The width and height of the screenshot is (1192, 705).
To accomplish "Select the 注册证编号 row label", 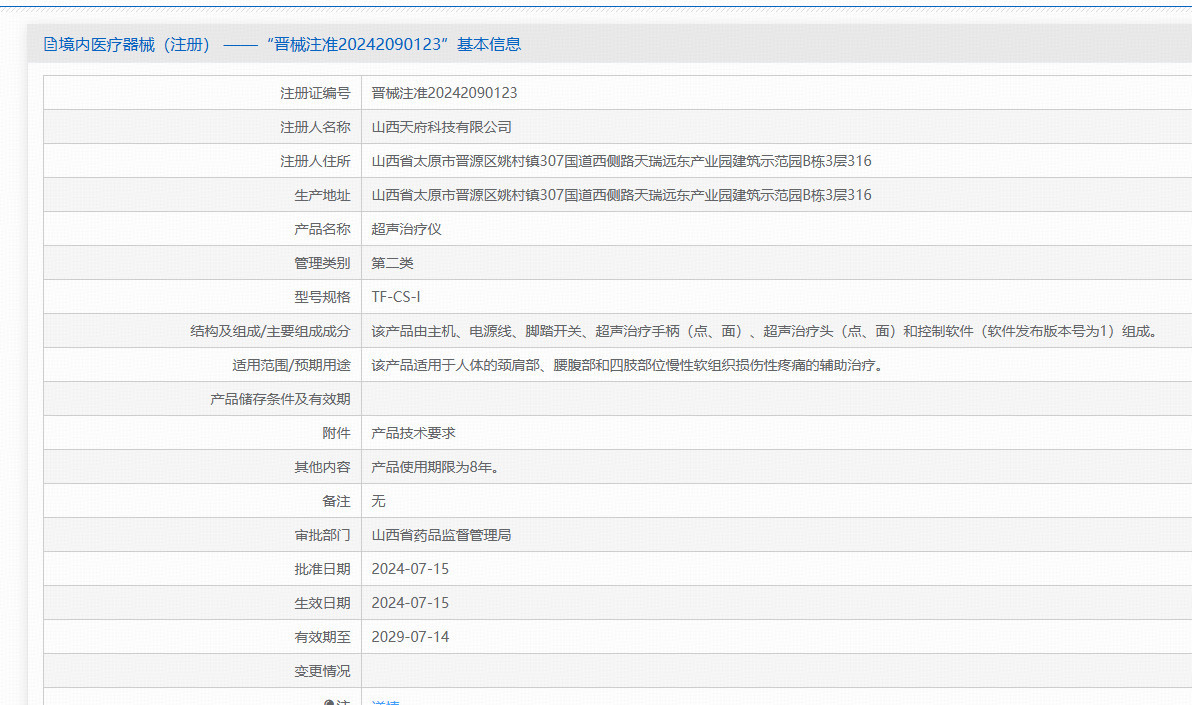I will [320, 92].
